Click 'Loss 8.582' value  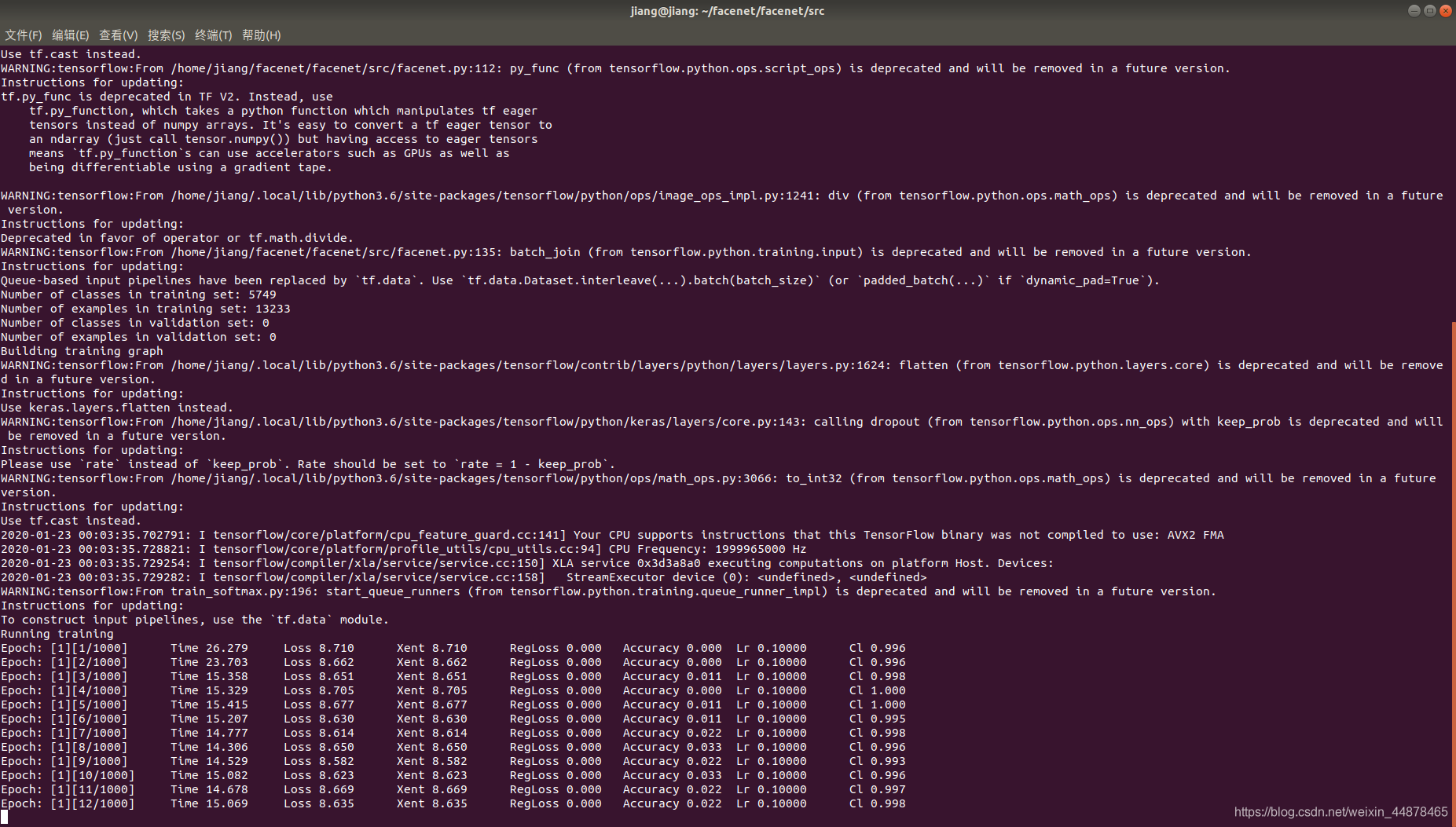[x=319, y=761]
